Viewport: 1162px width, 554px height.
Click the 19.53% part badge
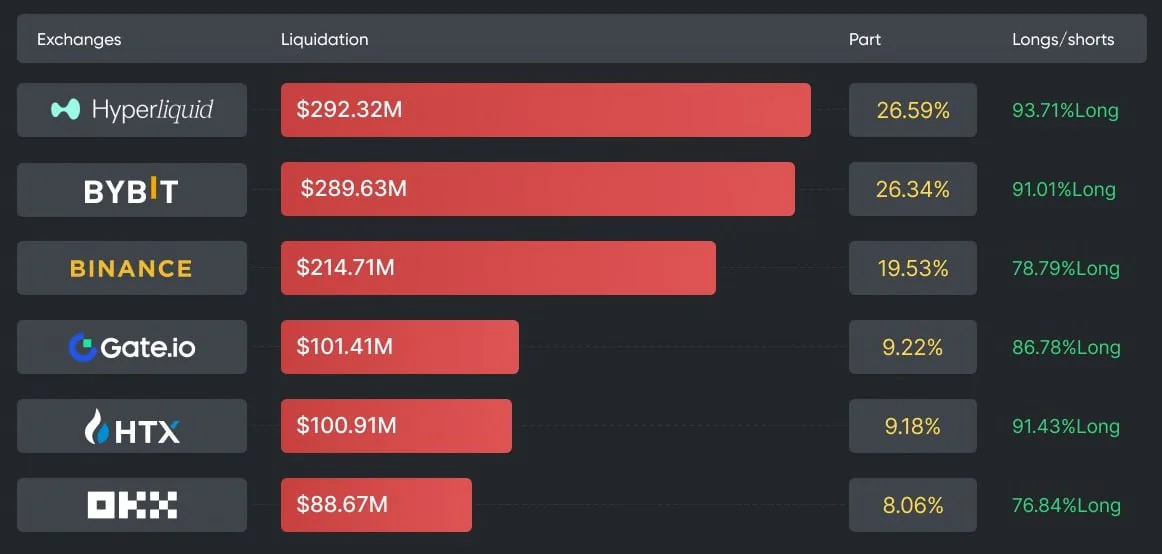coord(912,268)
